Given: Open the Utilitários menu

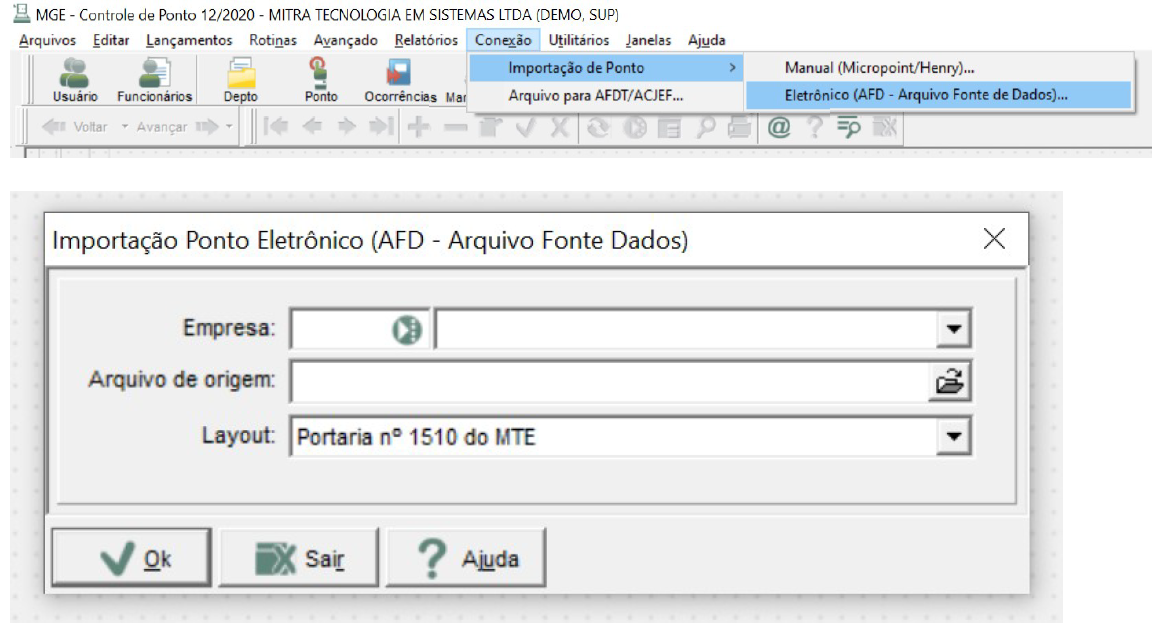Looking at the screenshot, I should pyautogui.click(x=579, y=40).
